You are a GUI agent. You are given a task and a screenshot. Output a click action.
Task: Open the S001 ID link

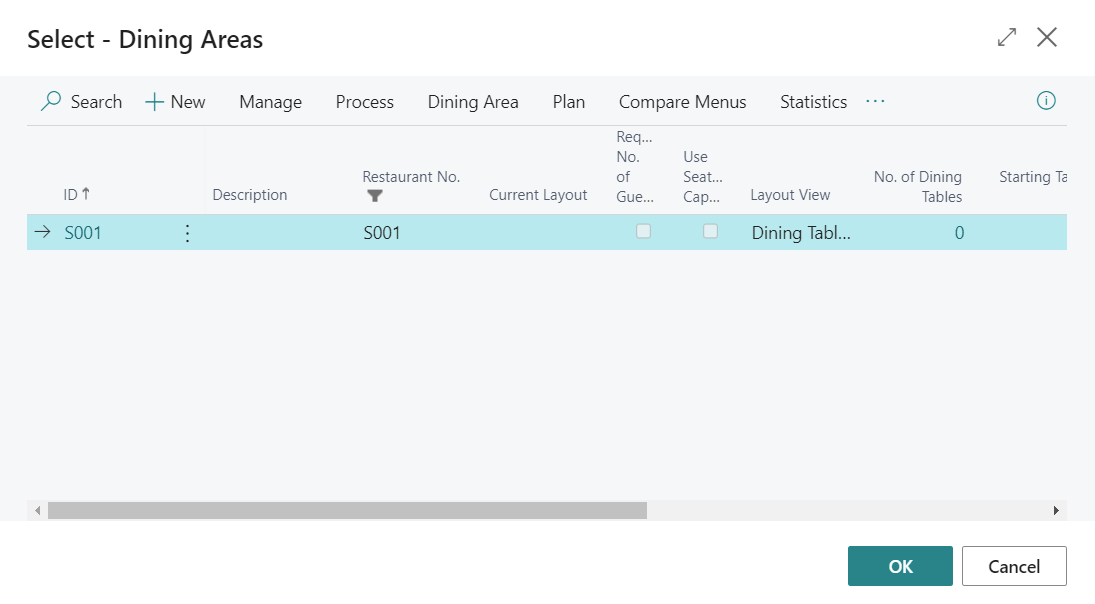coord(83,233)
